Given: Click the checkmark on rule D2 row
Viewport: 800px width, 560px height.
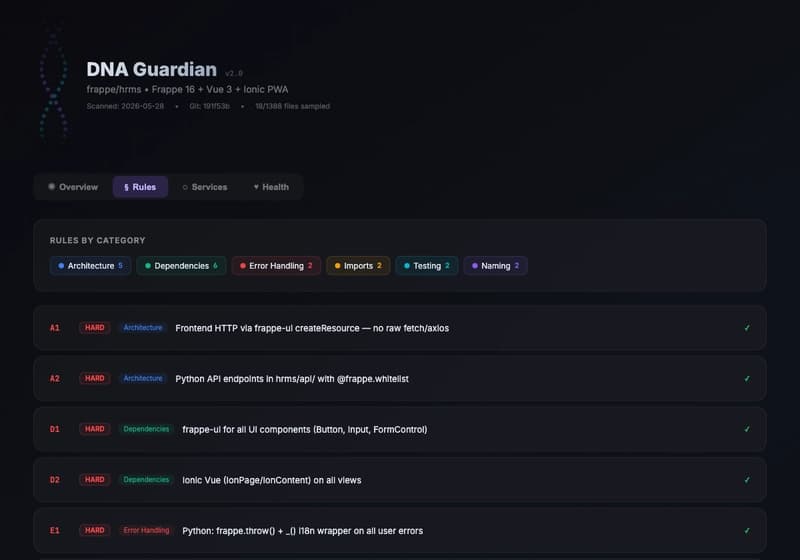Looking at the screenshot, I should [747, 480].
